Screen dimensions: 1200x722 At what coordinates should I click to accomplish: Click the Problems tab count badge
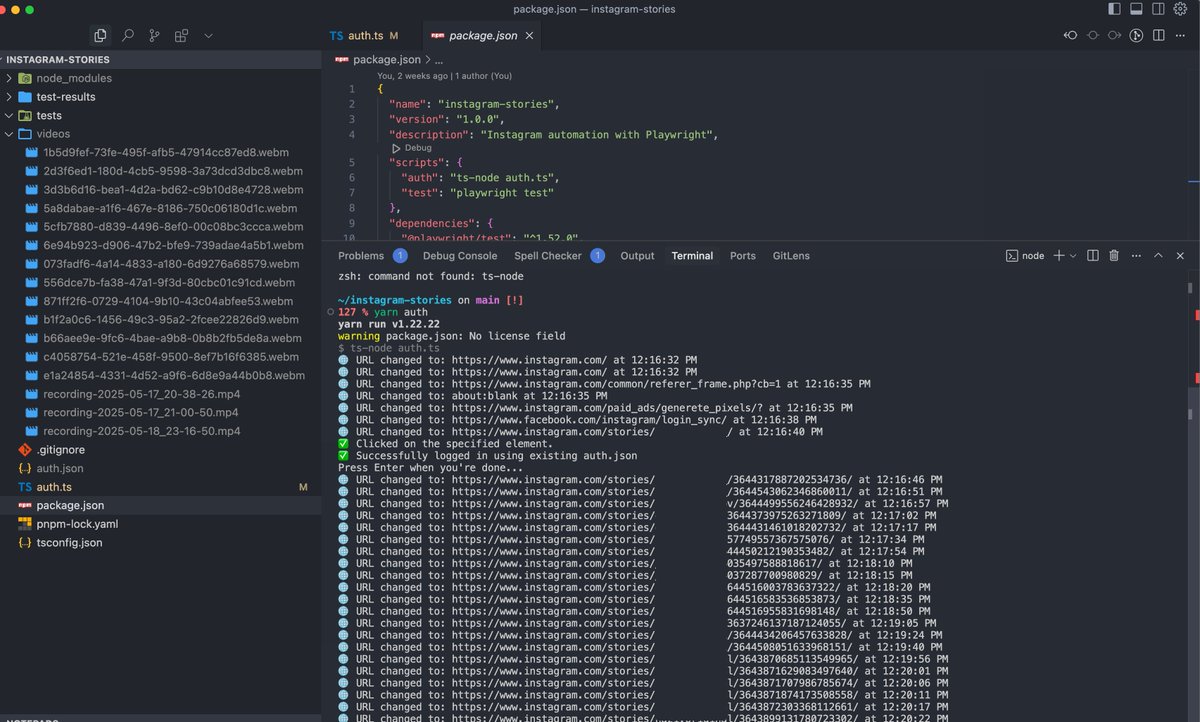tap(400, 256)
